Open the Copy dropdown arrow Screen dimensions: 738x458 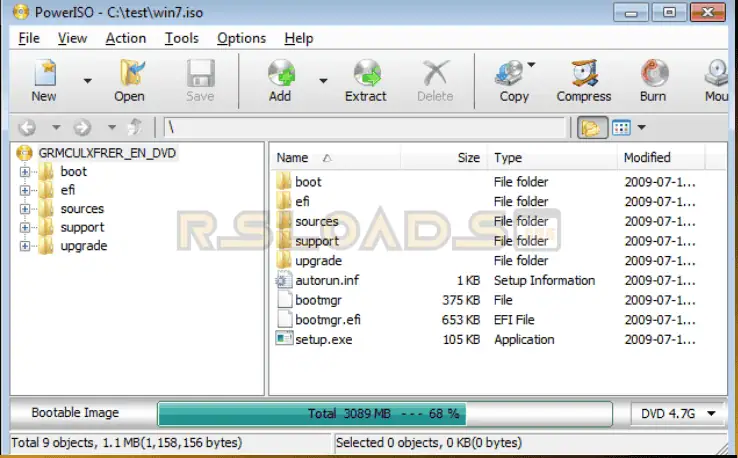pos(531,64)
